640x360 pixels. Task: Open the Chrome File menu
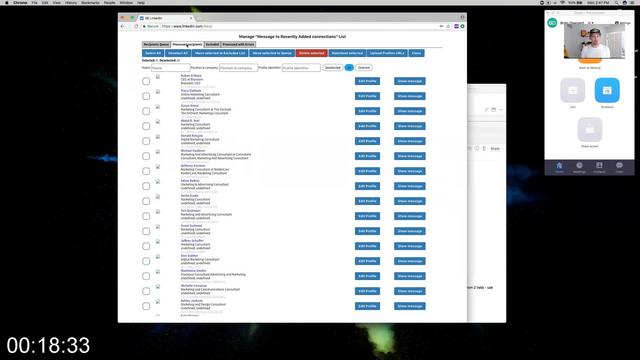(34, 2)
